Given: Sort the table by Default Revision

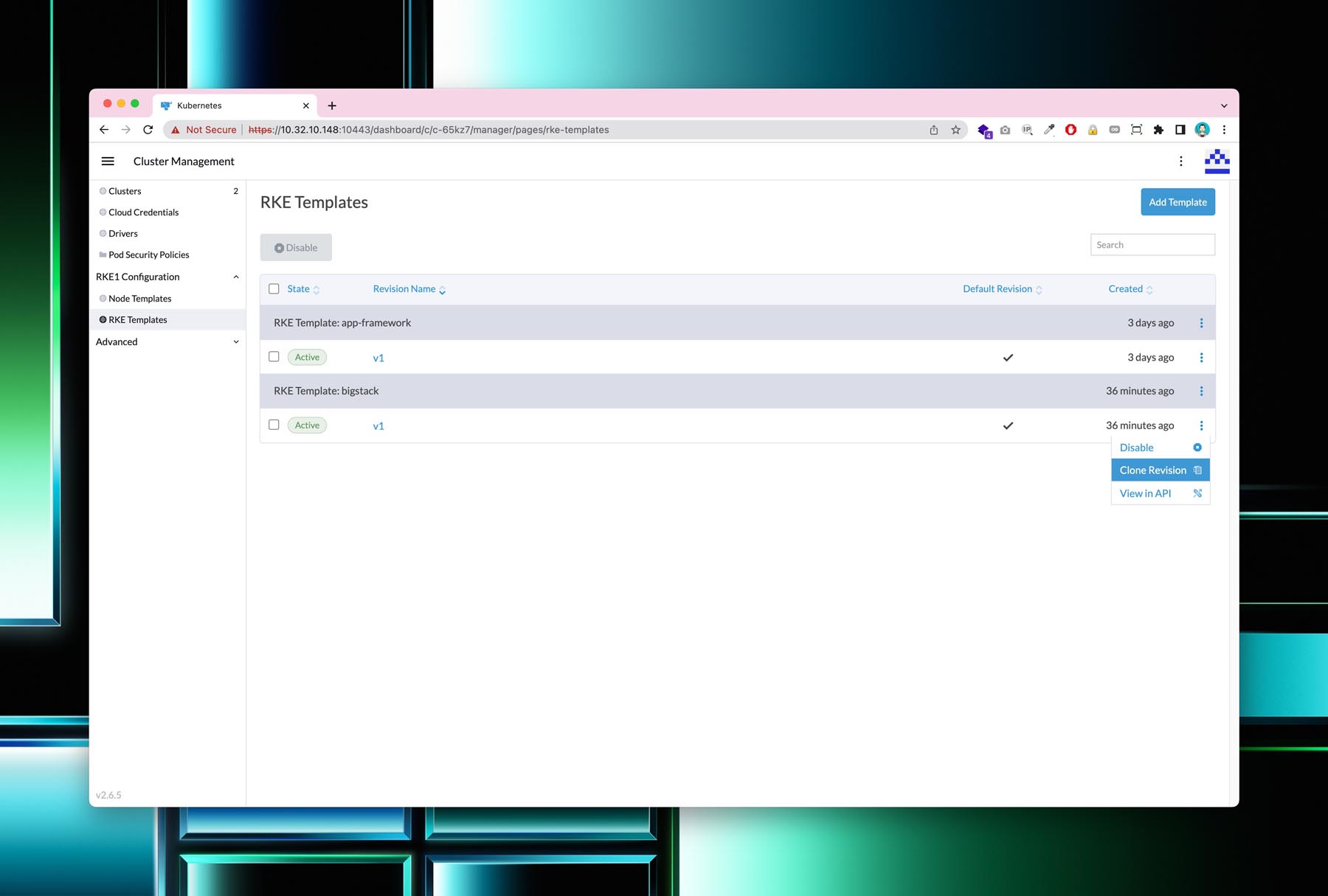Looking at the screenshot, I should pos(1003,289).
